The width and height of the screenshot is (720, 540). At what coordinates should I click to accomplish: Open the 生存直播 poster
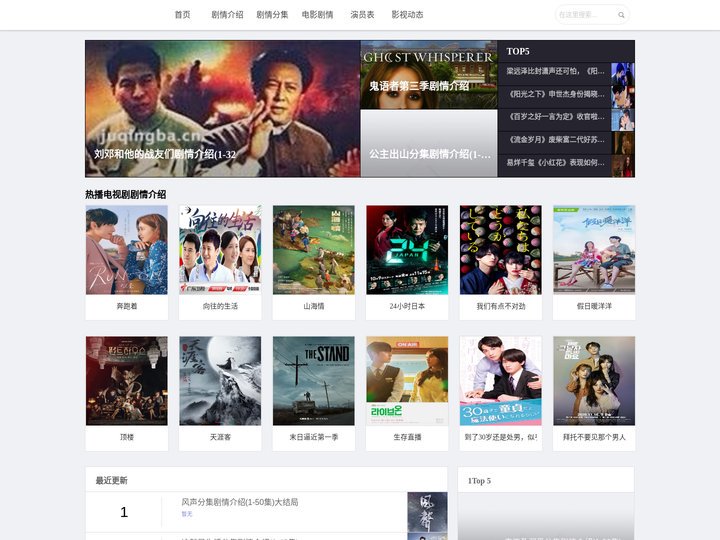[407, 381]
